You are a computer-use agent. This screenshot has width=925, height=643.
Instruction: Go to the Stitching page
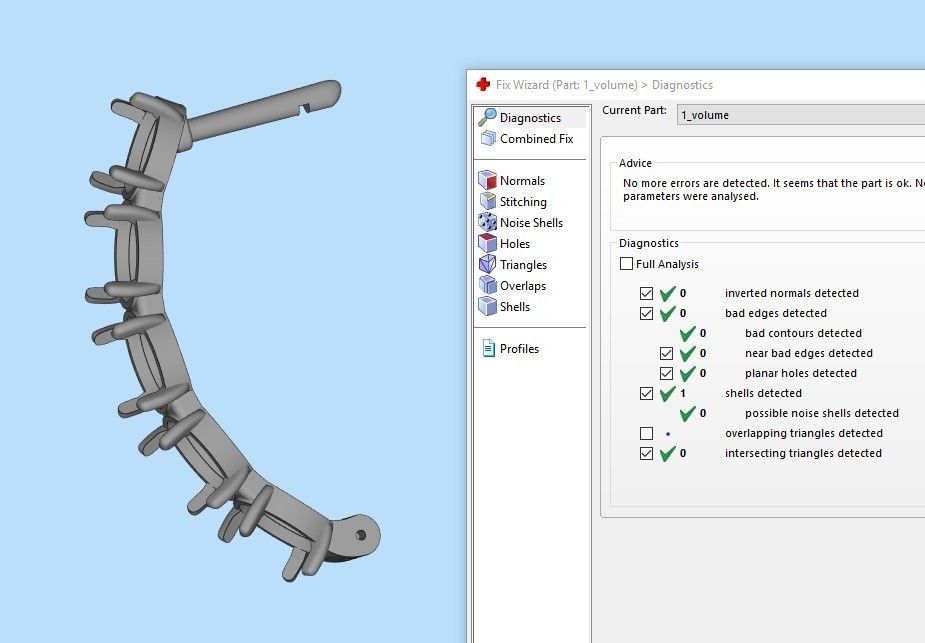coord(523,202)
